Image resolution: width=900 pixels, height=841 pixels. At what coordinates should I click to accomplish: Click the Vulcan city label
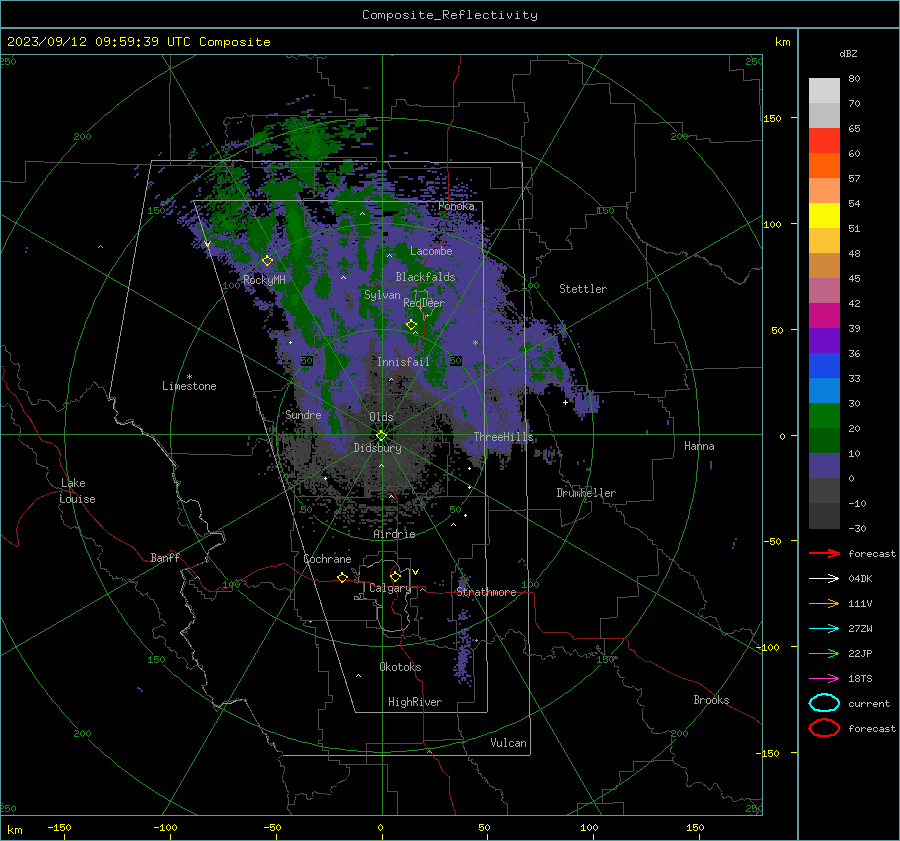(x=508, y=743)
